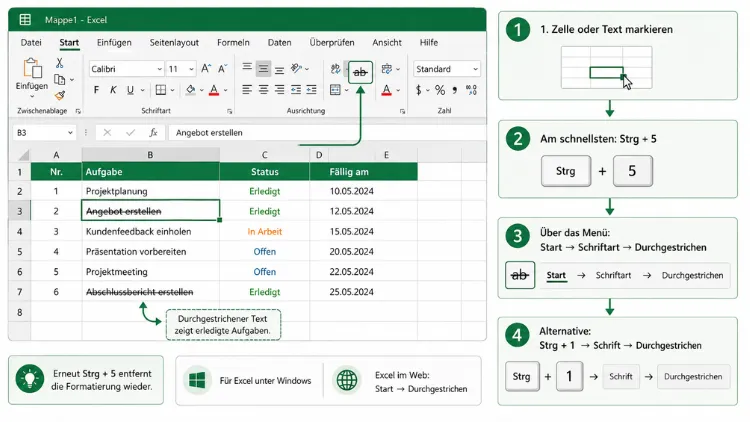750x422 pixels.
Task: Click the increase indent icon
Action: 311,89
